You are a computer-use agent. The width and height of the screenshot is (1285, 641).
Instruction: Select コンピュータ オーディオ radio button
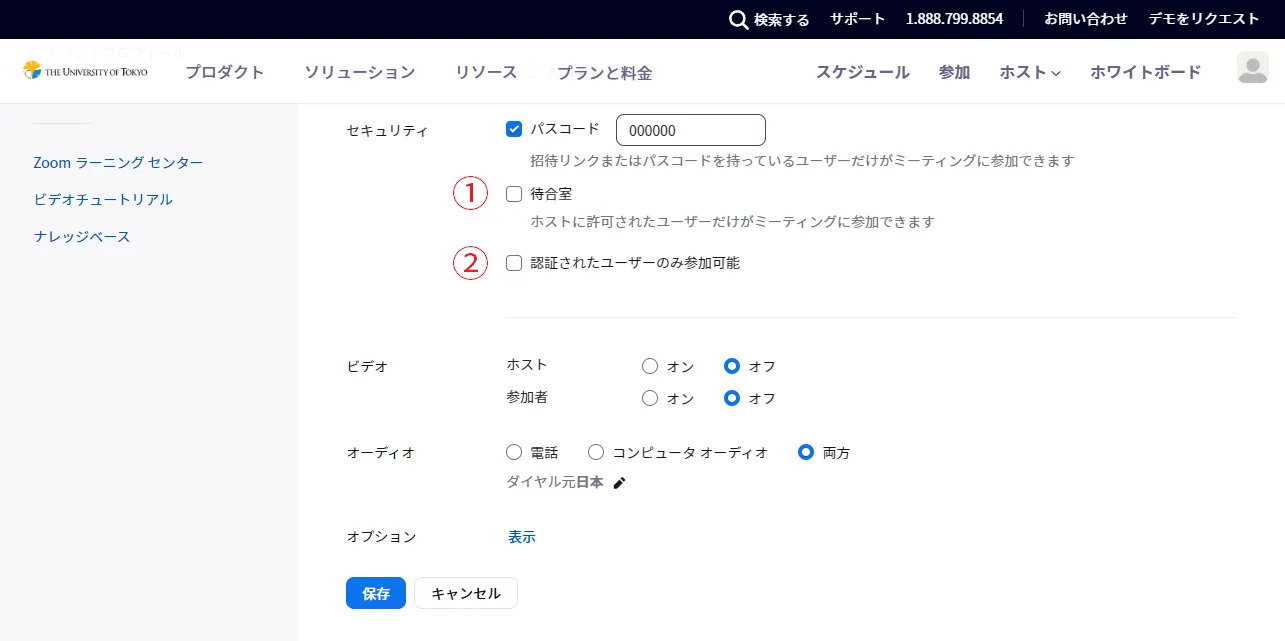click(596, 452)
